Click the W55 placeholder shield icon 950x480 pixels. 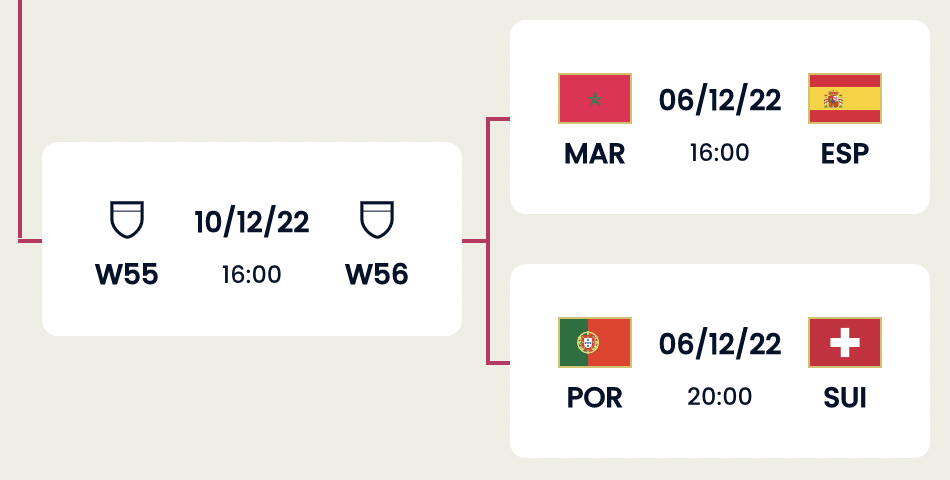click(x=127, y=220)
